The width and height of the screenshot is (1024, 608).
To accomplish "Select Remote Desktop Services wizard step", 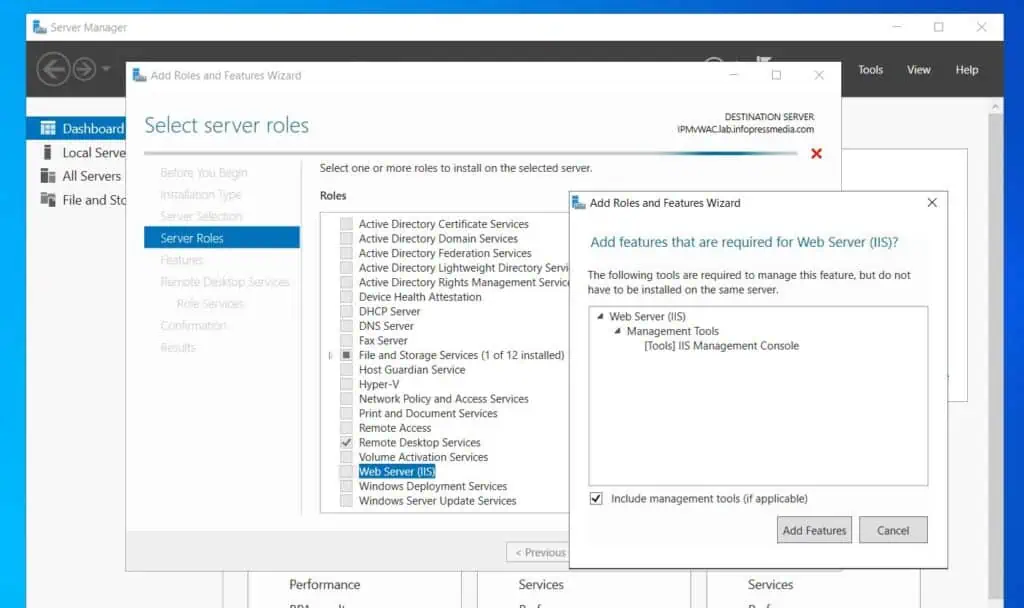I will pos(225,282).
